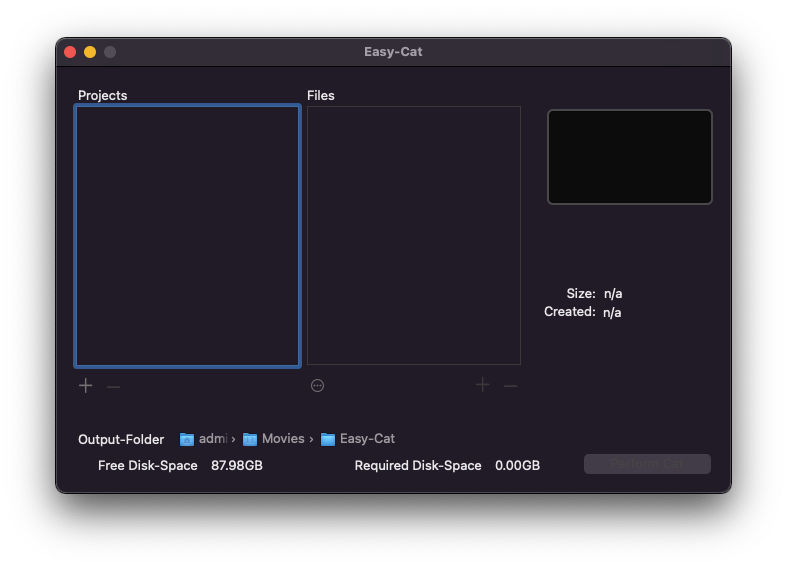
Task: Click the Created n/a value
Action: click(612, 312)
